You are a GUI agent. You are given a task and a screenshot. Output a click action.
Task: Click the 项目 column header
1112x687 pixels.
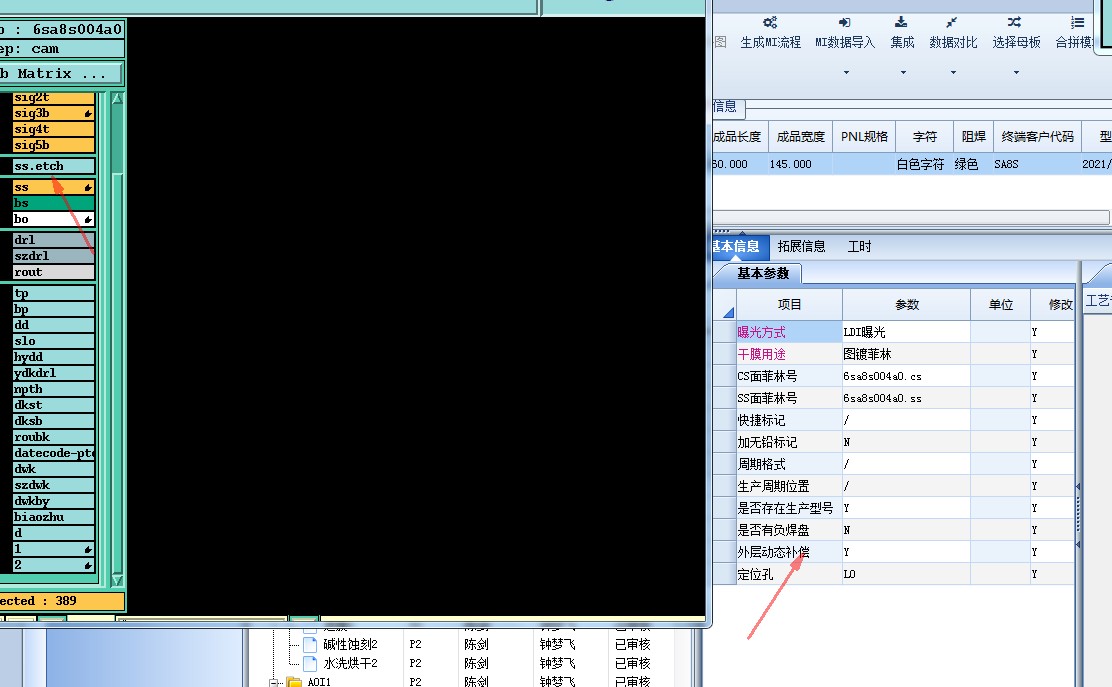coord(789,305)
